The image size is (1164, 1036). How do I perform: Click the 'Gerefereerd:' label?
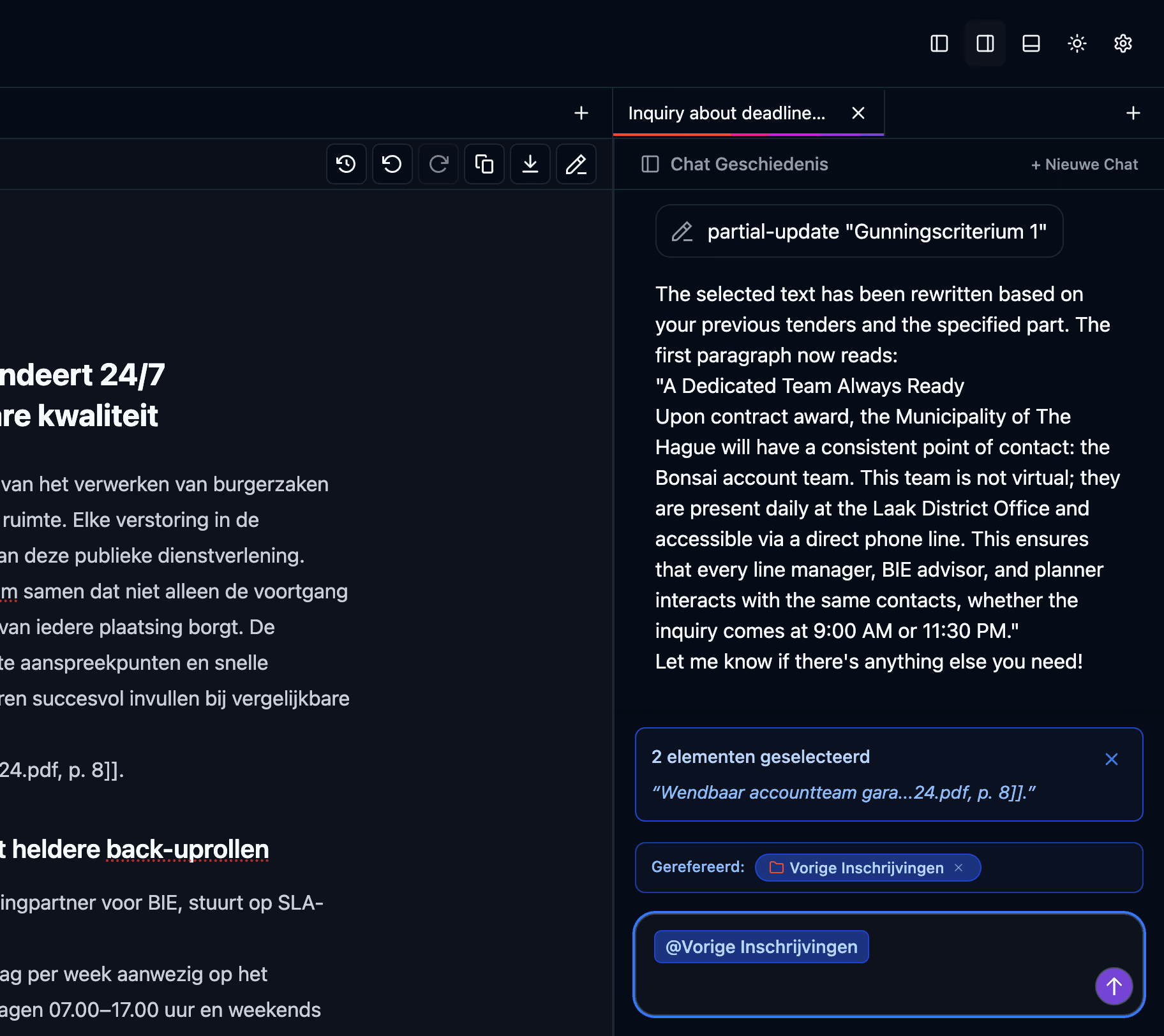tap(698, 867)
